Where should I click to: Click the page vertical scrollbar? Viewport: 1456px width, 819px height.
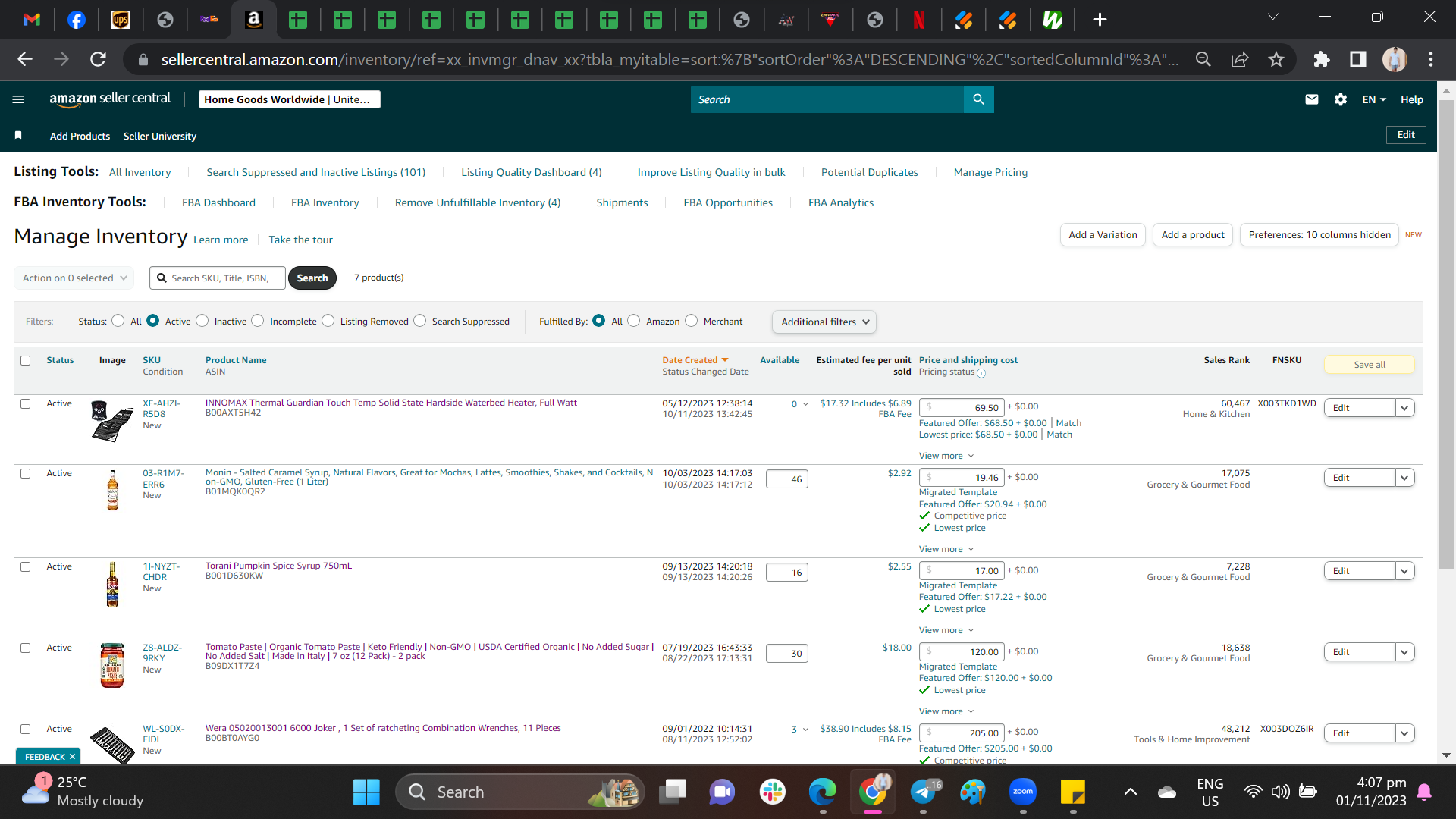(x=1446, y=334)
